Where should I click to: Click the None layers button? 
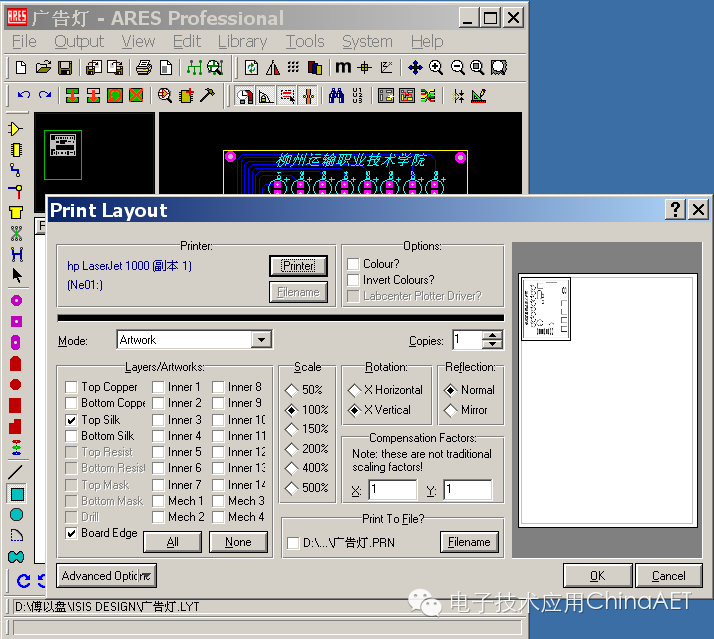(238, 542)
